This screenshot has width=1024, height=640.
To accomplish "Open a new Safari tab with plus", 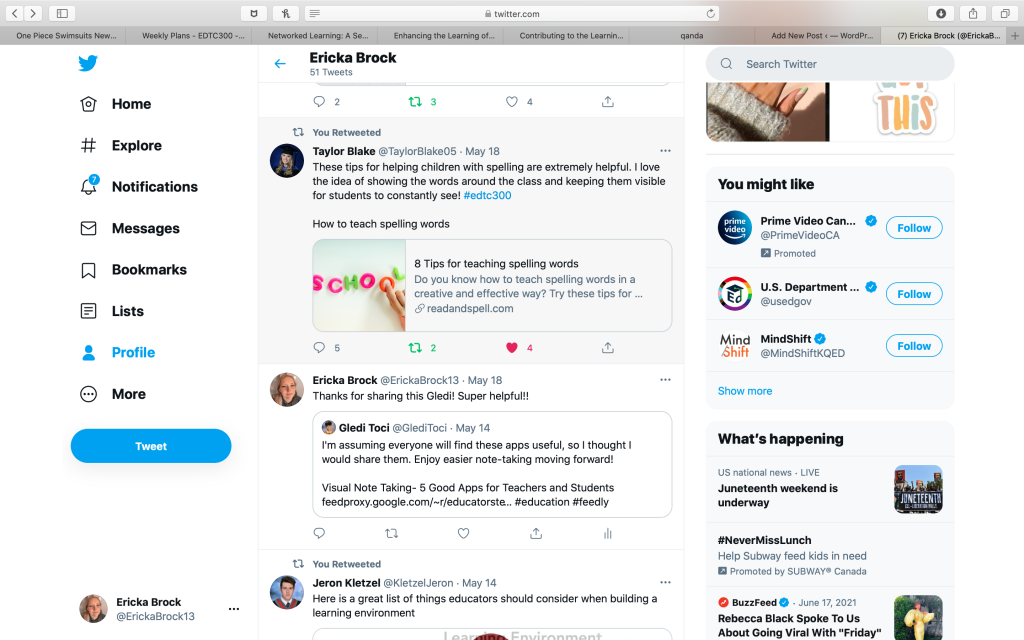I will click(1015, 35).
